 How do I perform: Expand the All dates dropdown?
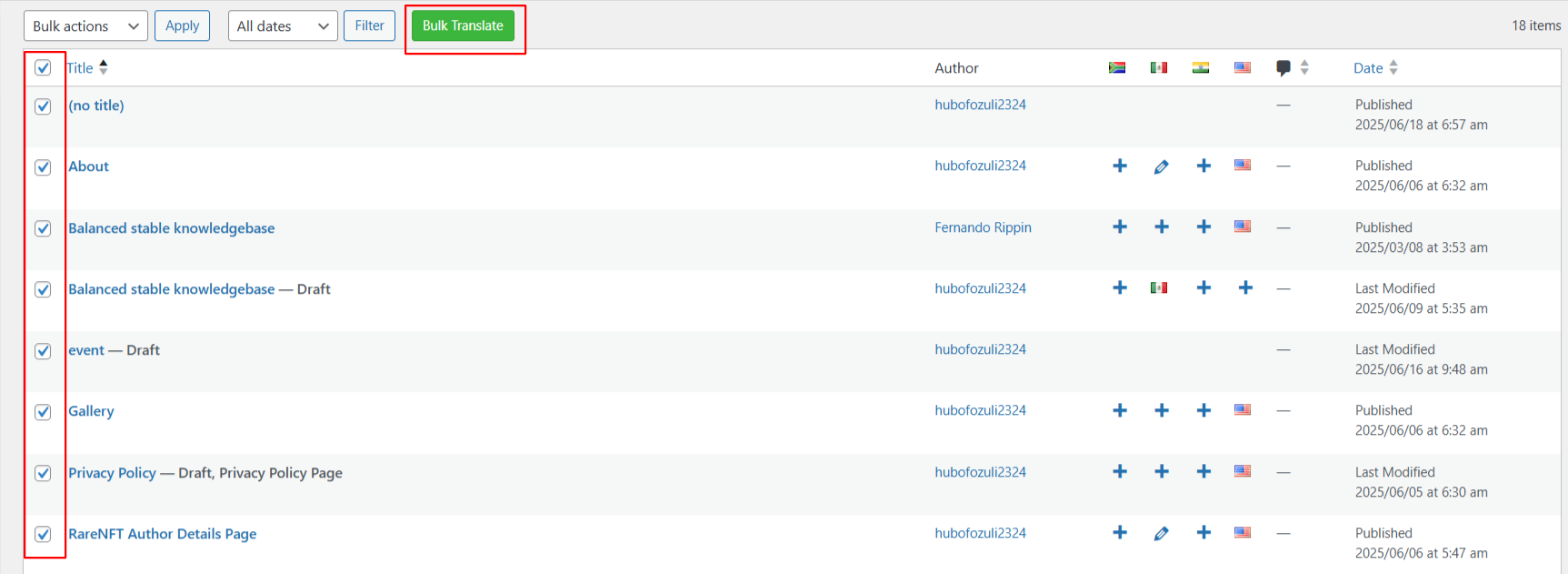[282, 26]
